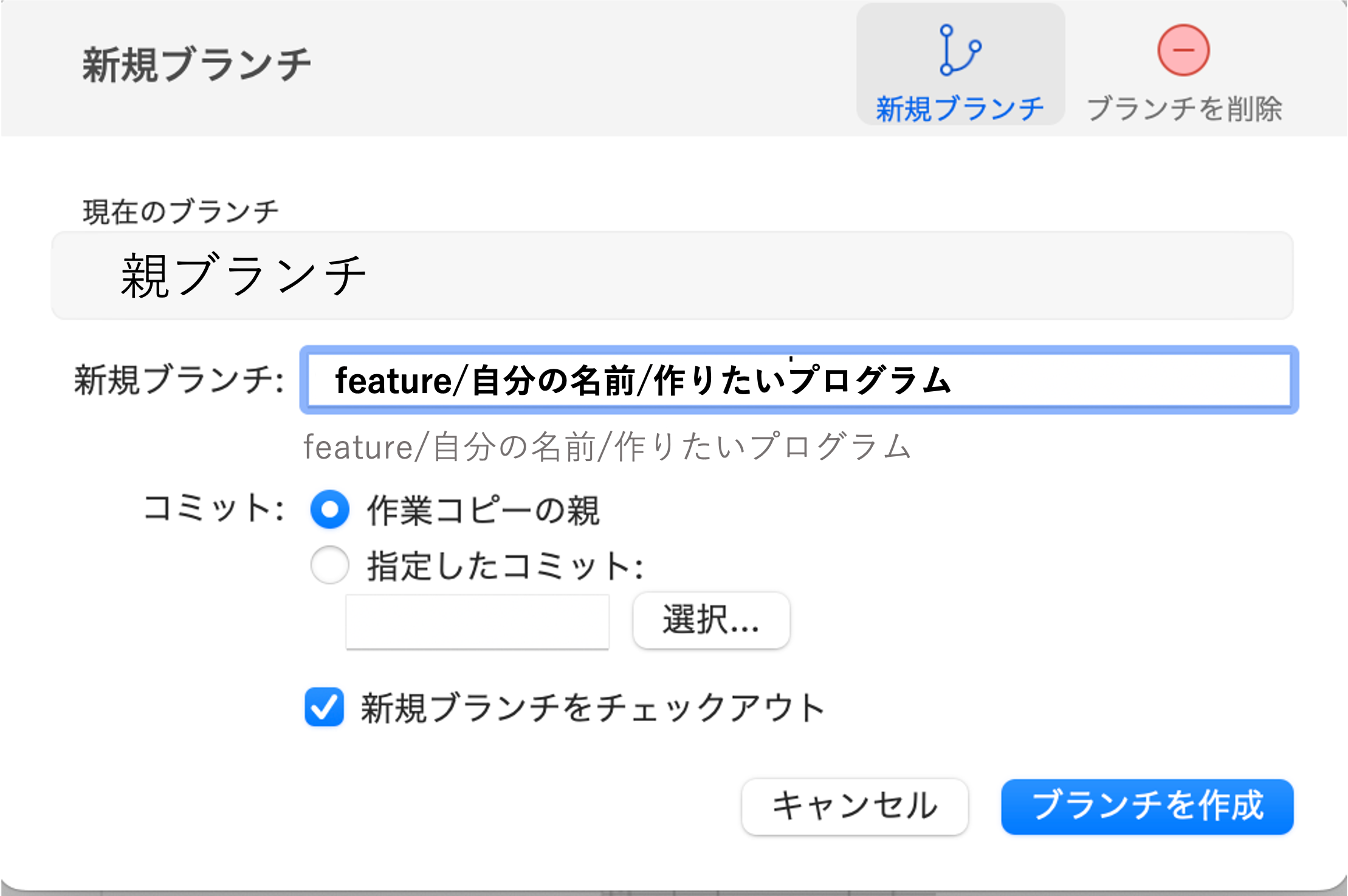
Task: Click the gray branch name preview text
Action: [x=607, y=446]
